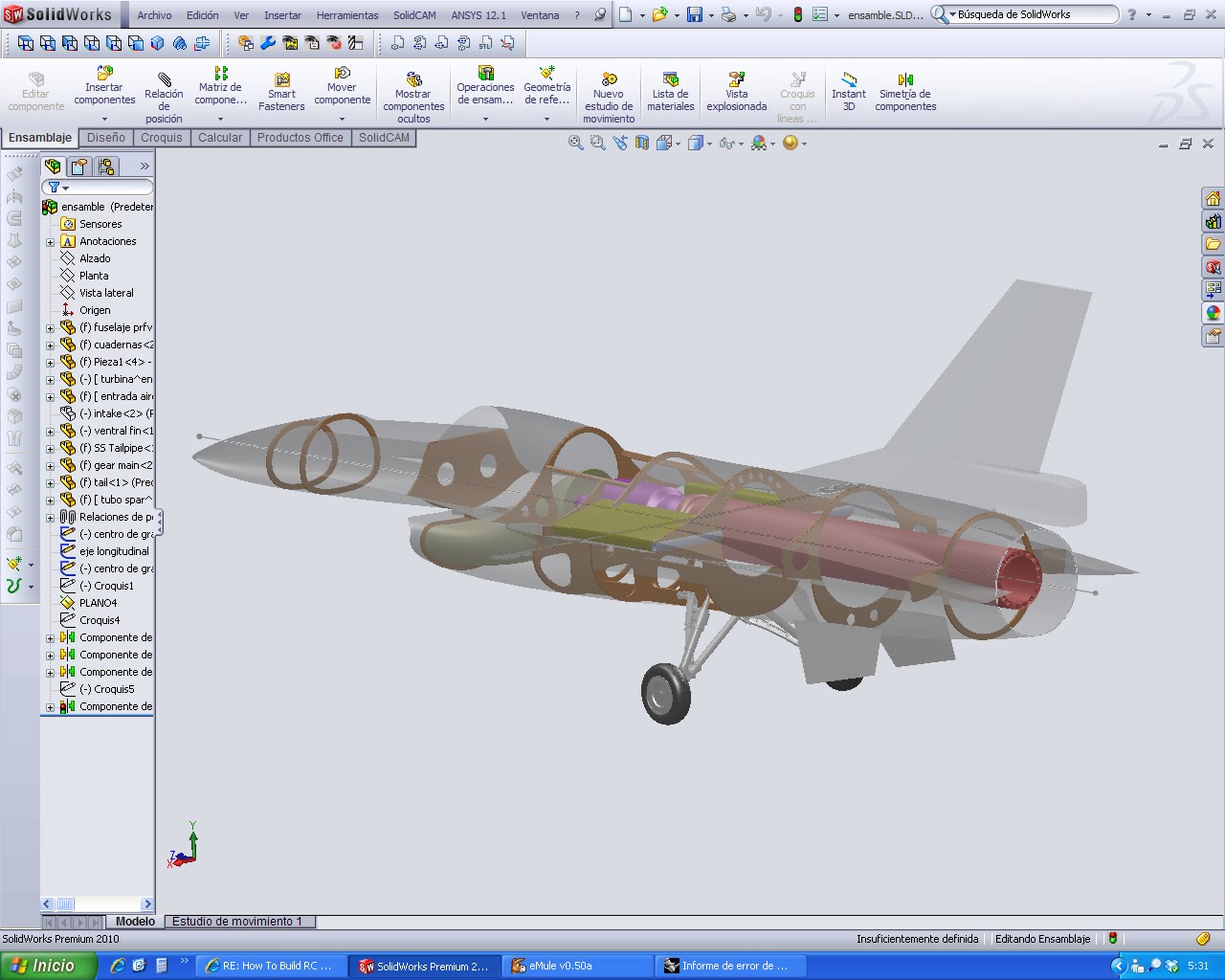Click the feature tree horizontal scrollbar thumb
Screen dimensions: 1225x980
click(65, 903)
